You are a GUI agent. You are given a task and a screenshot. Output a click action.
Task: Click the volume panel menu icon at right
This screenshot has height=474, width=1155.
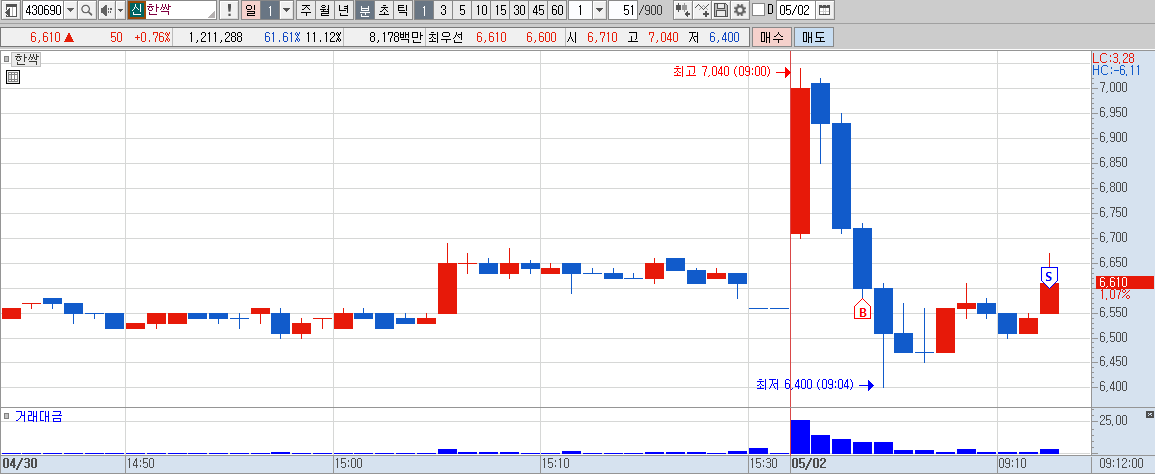coord(1150,414)
